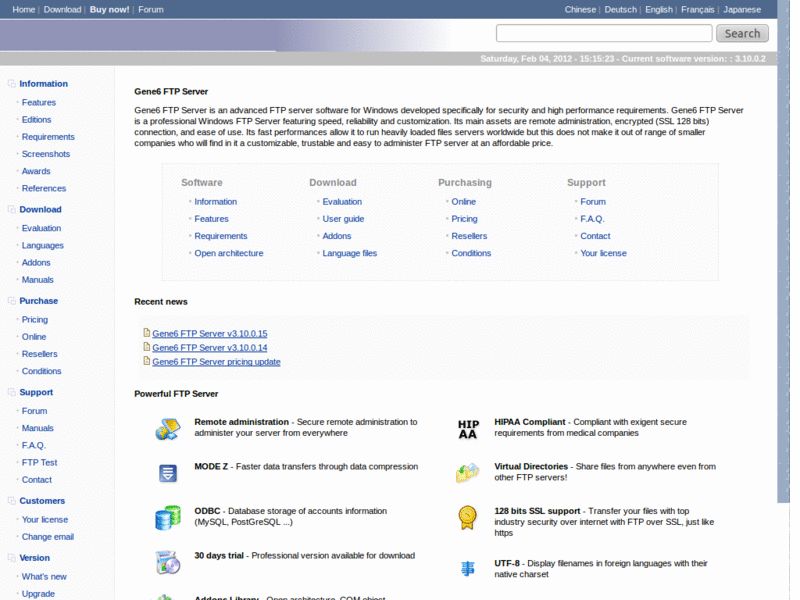
Task: Click User guide under Download column
Action: [343, 219]
